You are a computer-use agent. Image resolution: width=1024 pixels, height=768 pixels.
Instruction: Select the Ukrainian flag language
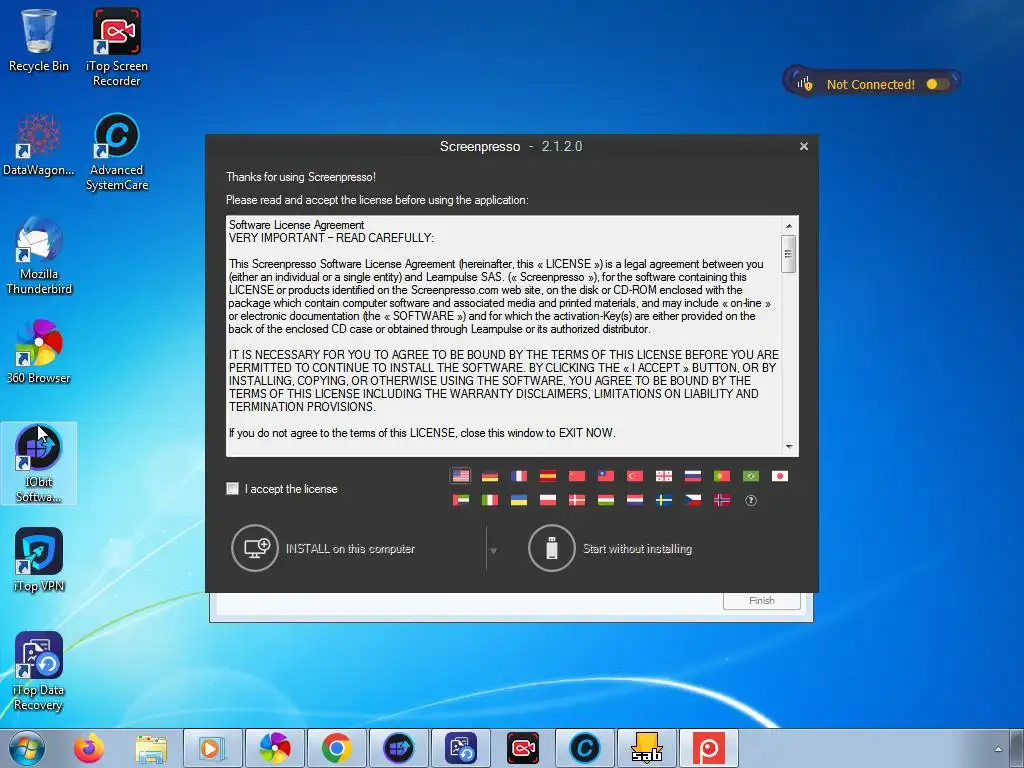[519, 500]
